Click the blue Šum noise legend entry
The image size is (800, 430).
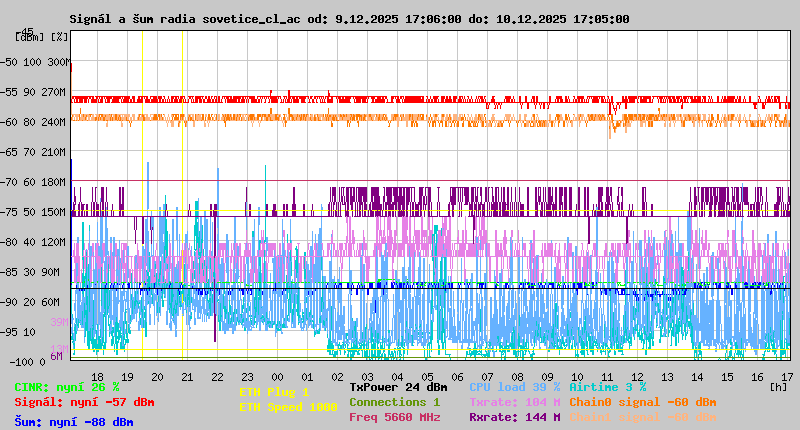[x=73, y=422]
